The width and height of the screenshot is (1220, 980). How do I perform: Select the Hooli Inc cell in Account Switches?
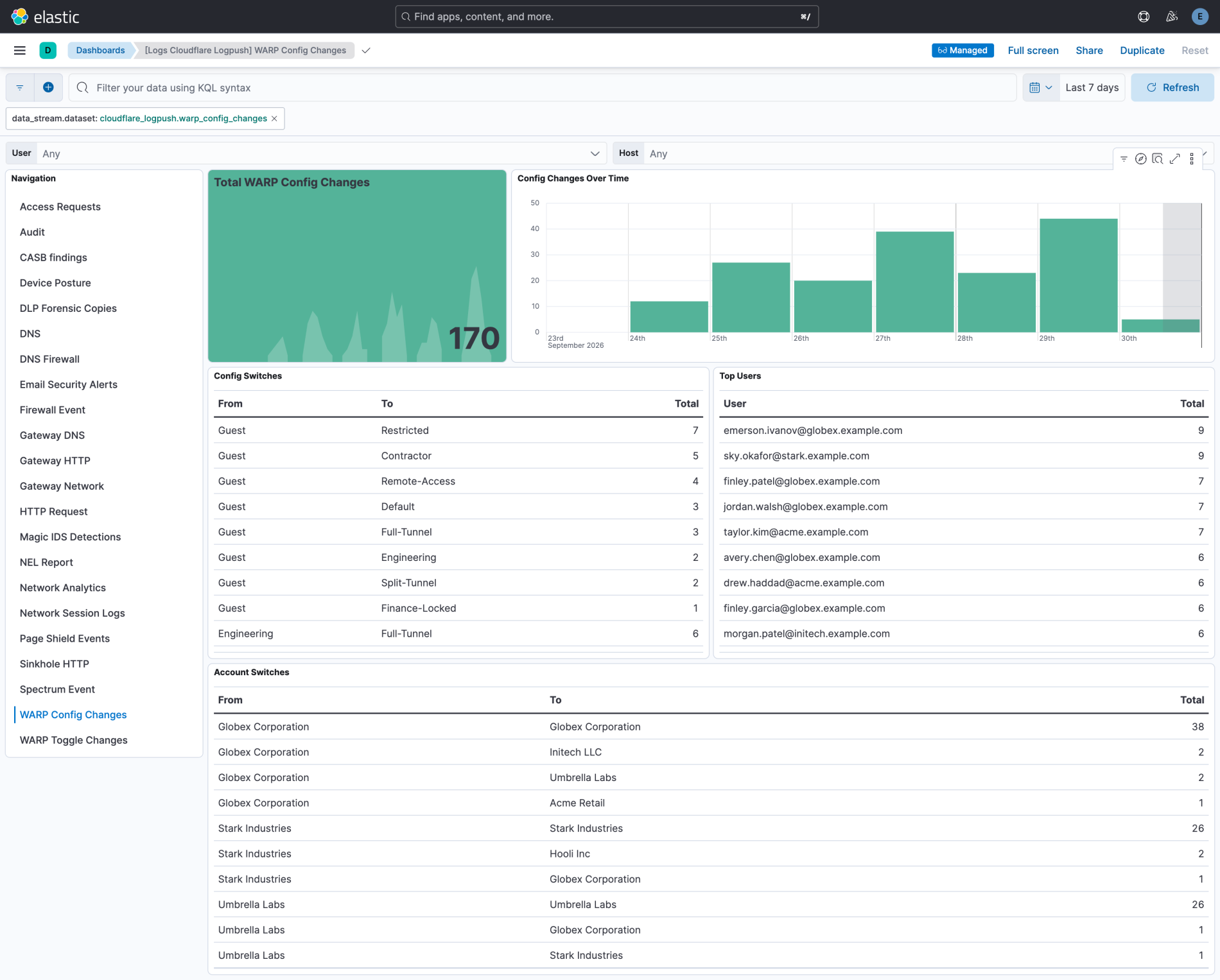(x=570, y=854)
